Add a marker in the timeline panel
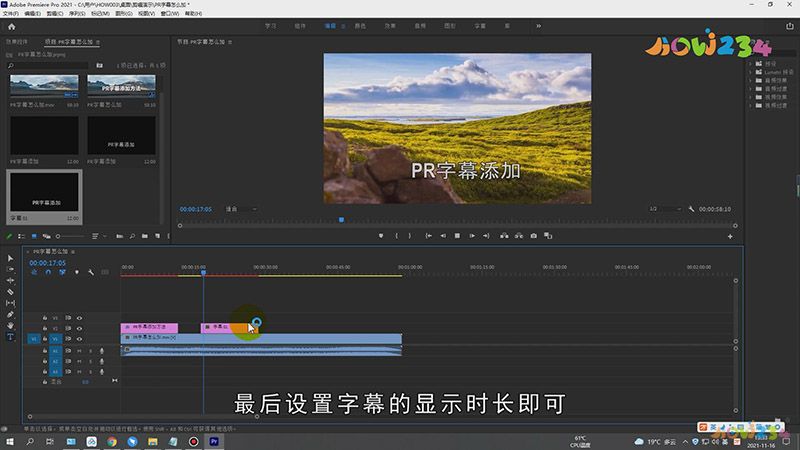The width and height of the screenshot is (800, 450). pos(77,272)
